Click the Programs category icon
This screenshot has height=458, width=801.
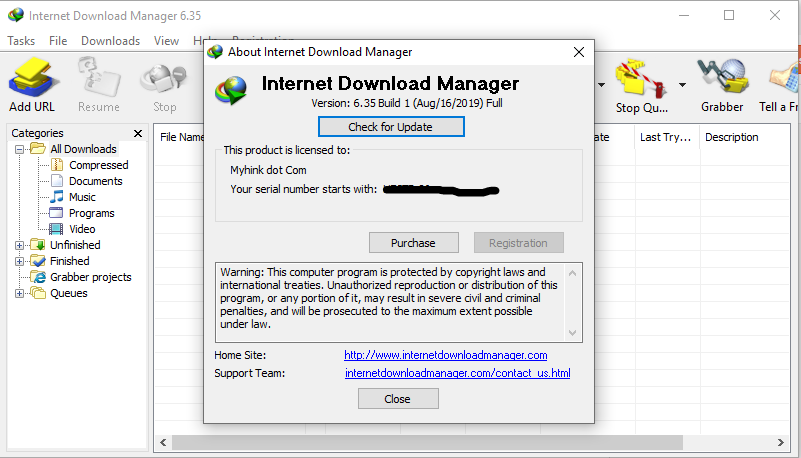click(x=56, y=213)
